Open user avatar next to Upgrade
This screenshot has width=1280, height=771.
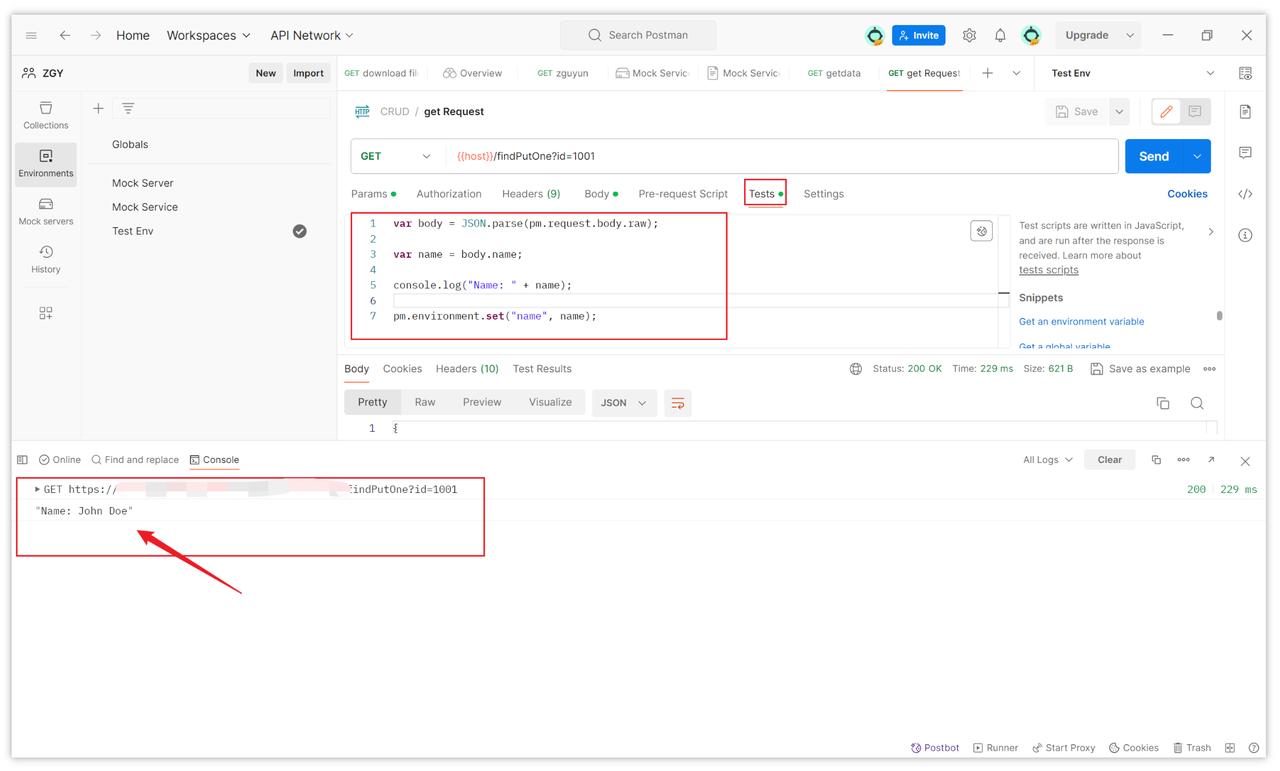[x=1031, y=35]
